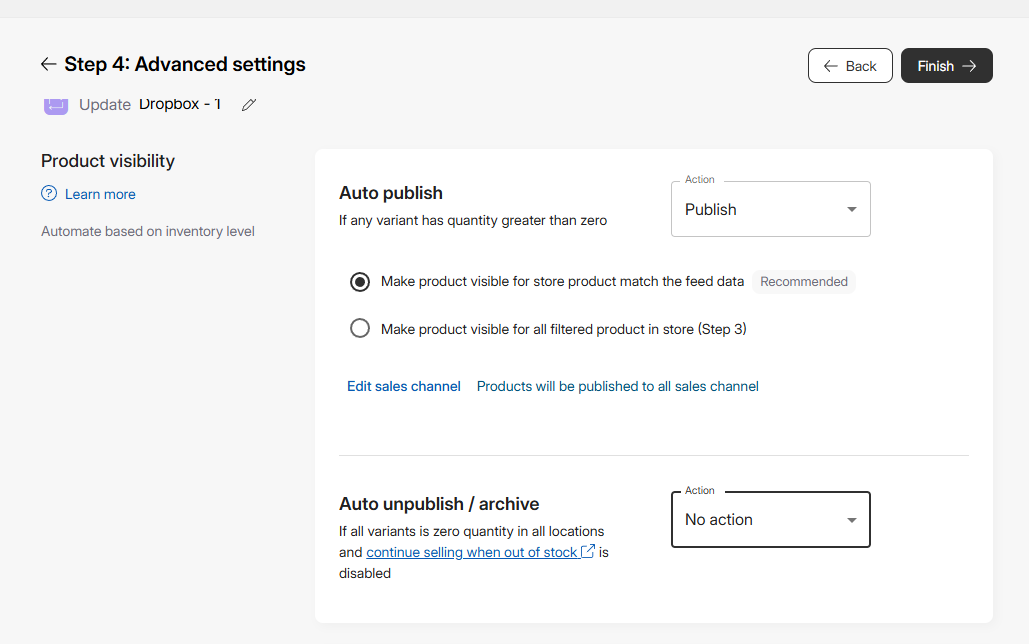The height and width of the screenshot is (644, 1029).
Task: Open the Auto unpublish / archive Action dropdown
Action: 770,520
